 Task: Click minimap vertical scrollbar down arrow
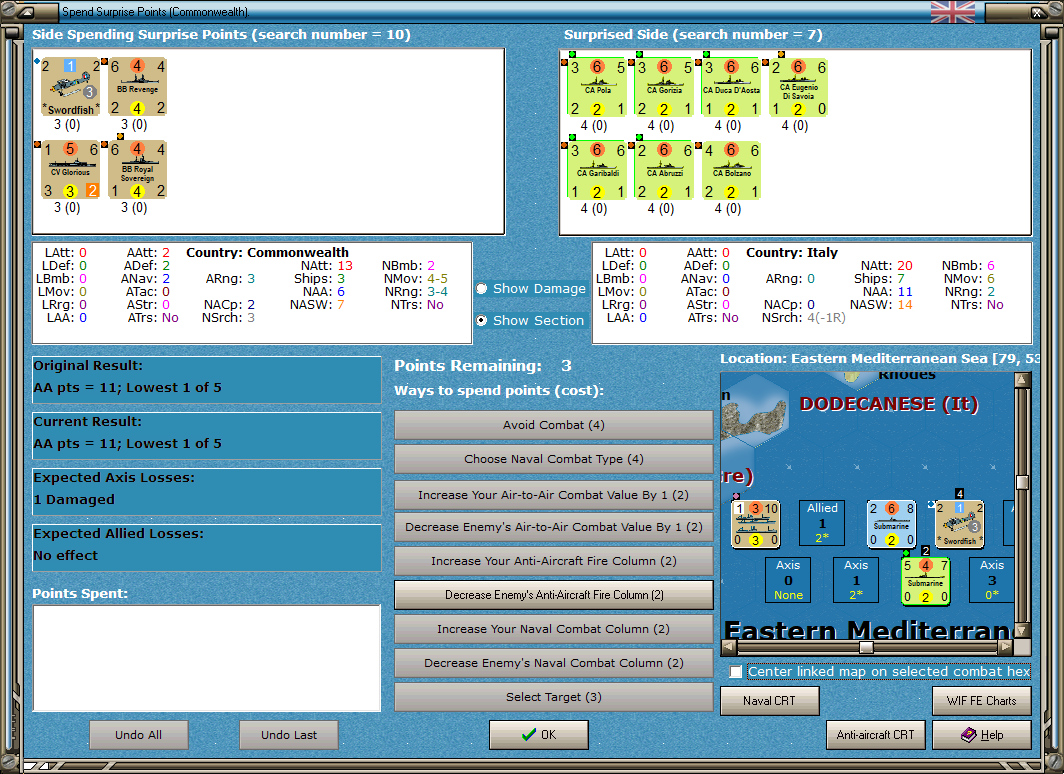(x=1023, y=631)
